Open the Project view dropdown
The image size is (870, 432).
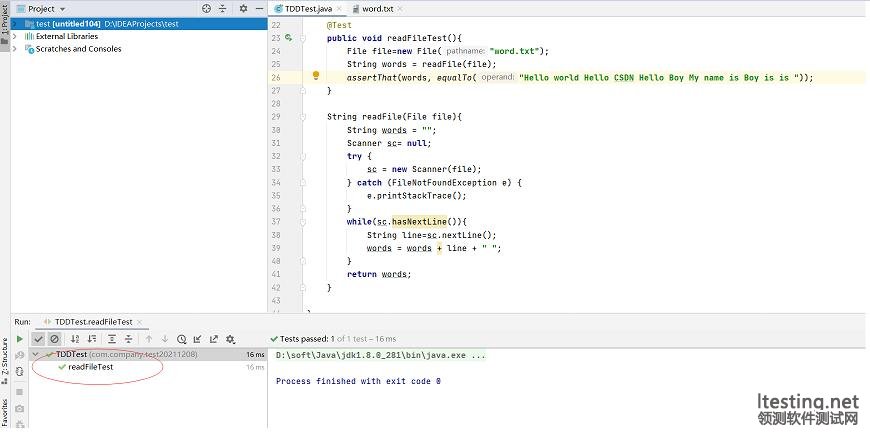[62, 9]
